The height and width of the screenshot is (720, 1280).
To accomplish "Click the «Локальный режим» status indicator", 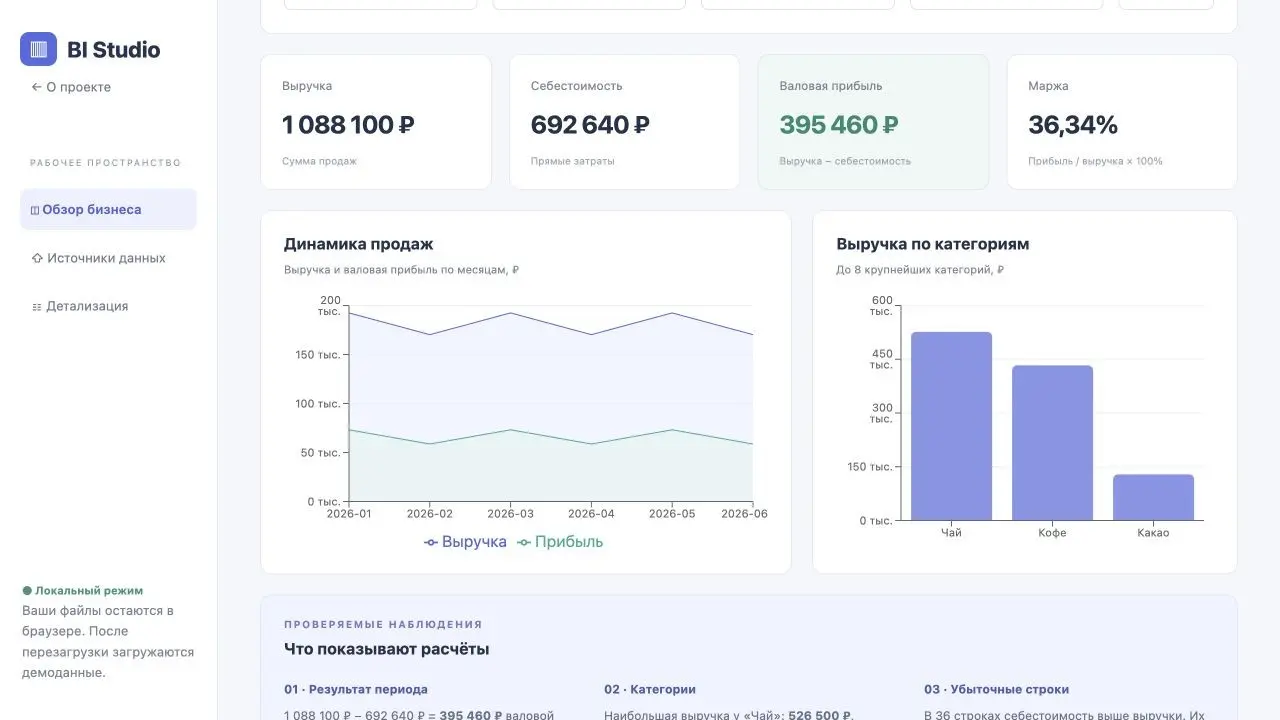I will tap(83, 591).
